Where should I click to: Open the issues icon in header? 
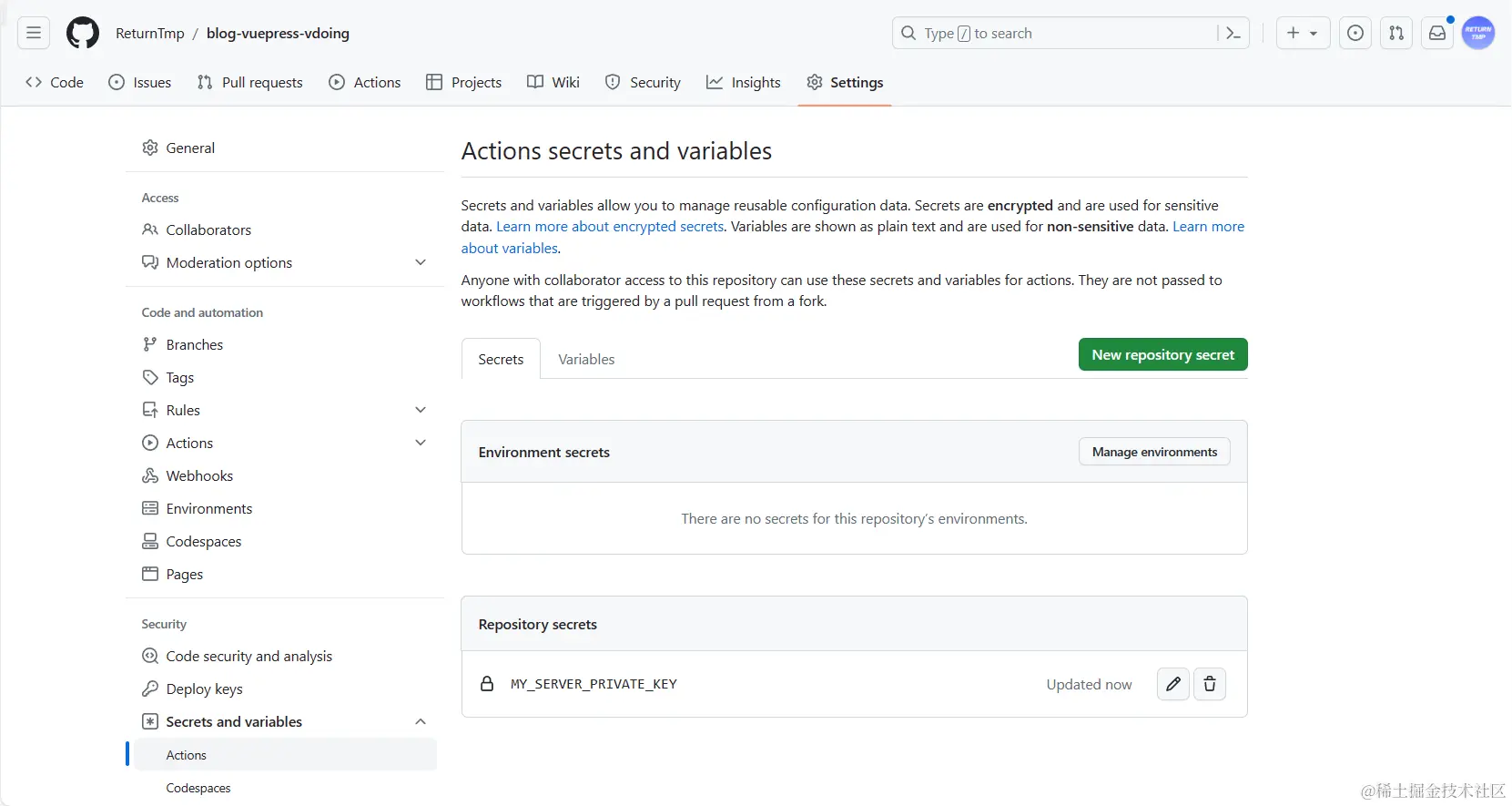[1355, 34]
